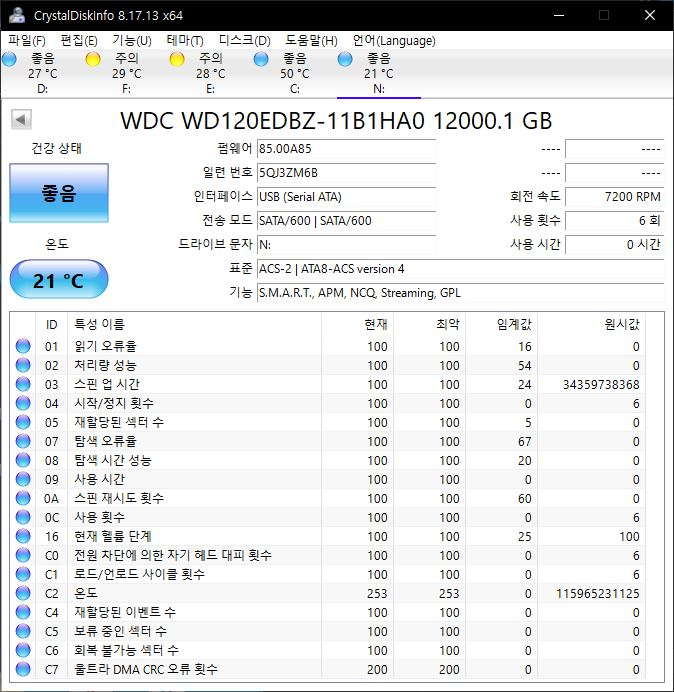Select threshold value 67 in 탐색 오류율 row
This screenshot has width=674, height=692.
[524, 441]
